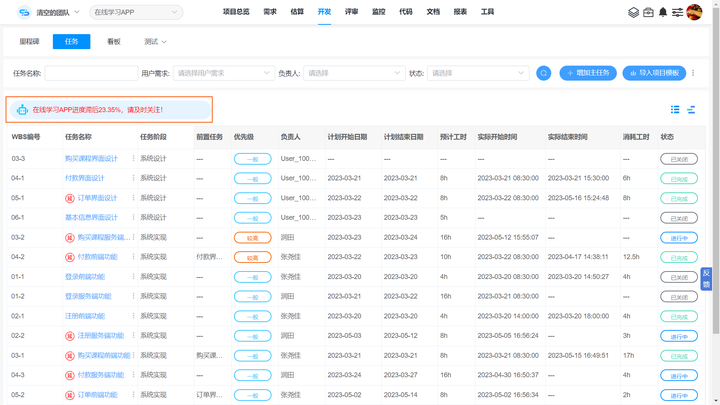The height and width of the screenshot is (405, 720).
Task: Open the 反馈 feedback side button
Action: click(706, 279)
